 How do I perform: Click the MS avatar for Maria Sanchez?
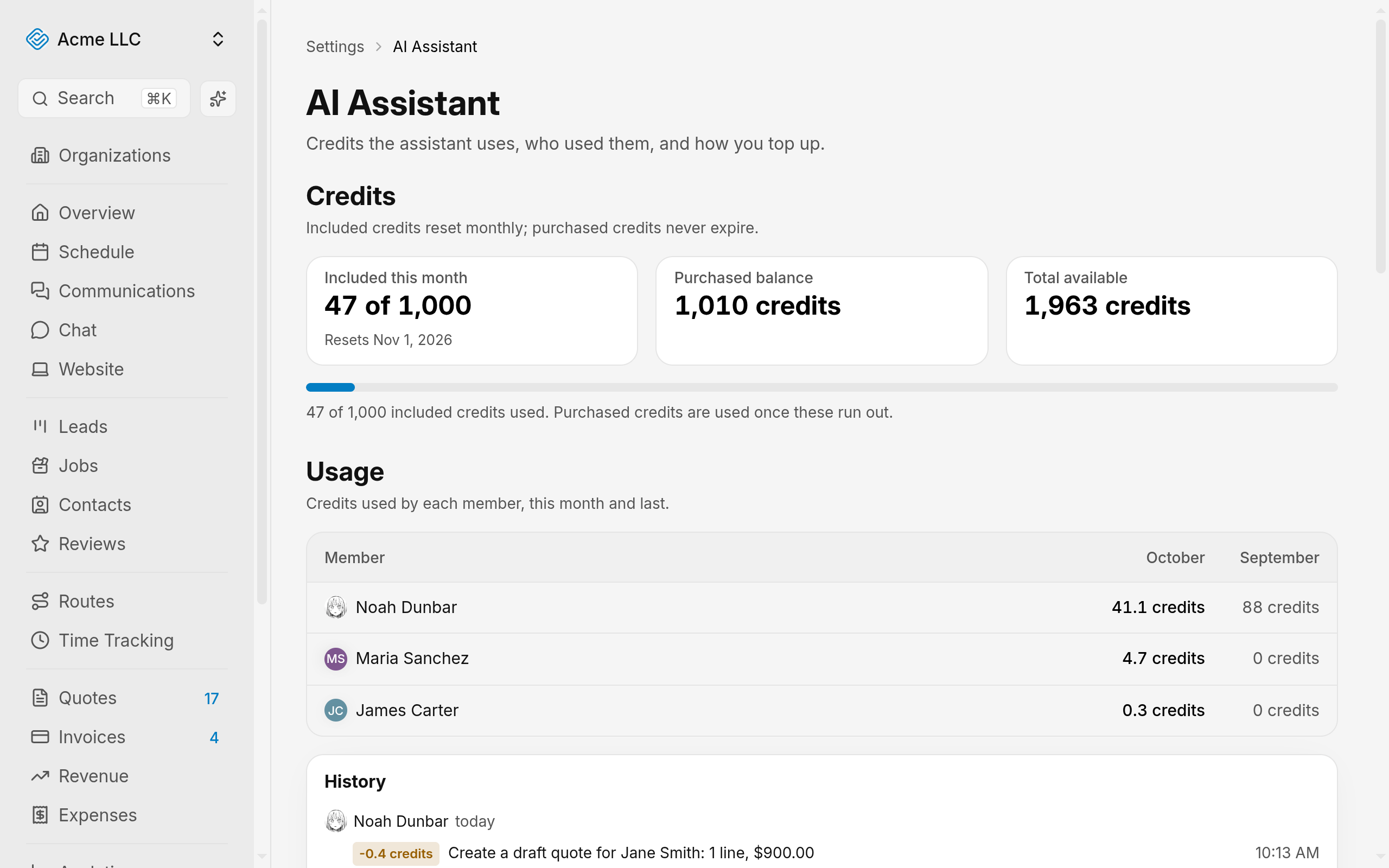(x=336, y=659)
